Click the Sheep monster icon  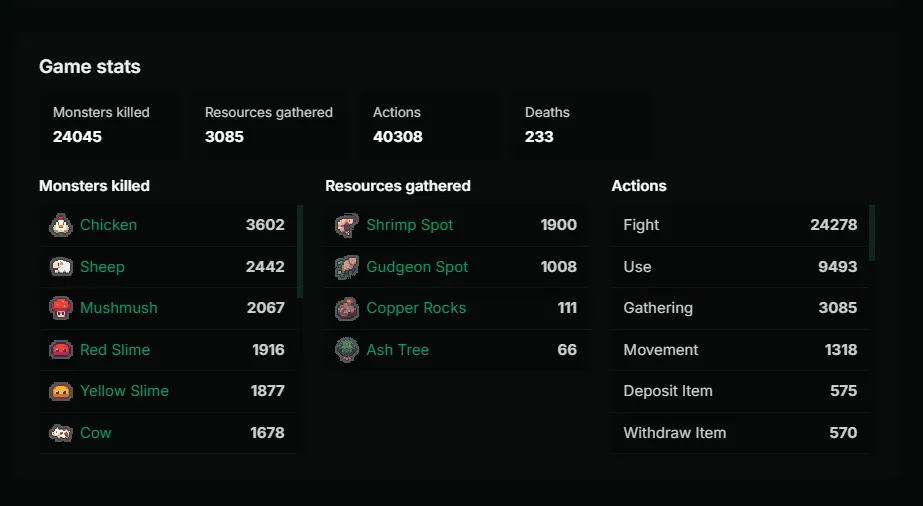point(61,267)
